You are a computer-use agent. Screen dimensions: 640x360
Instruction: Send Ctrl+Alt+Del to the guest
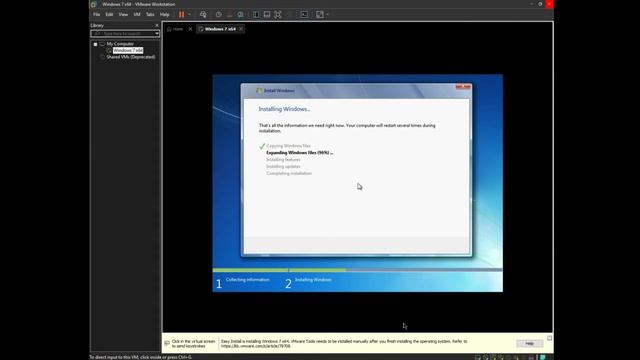(203, 14)
